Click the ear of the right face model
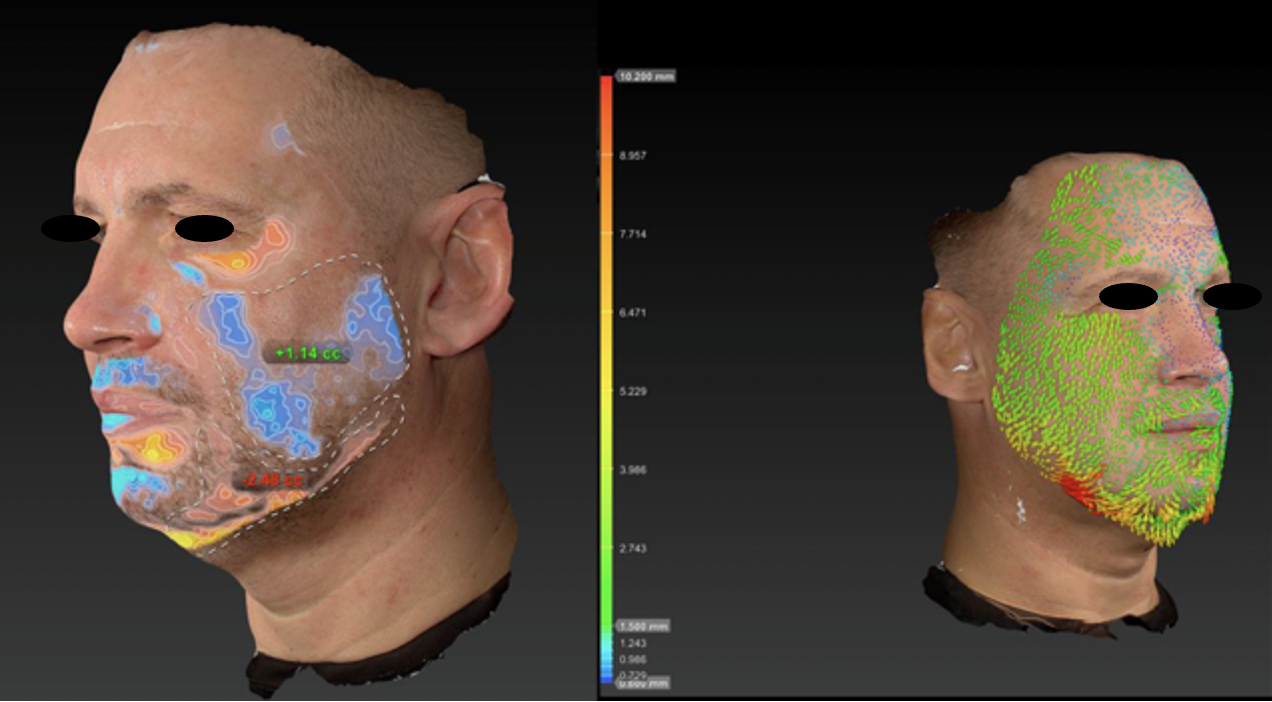The height and width of the screenshot is (702, 1272). [x=952, y=342]
